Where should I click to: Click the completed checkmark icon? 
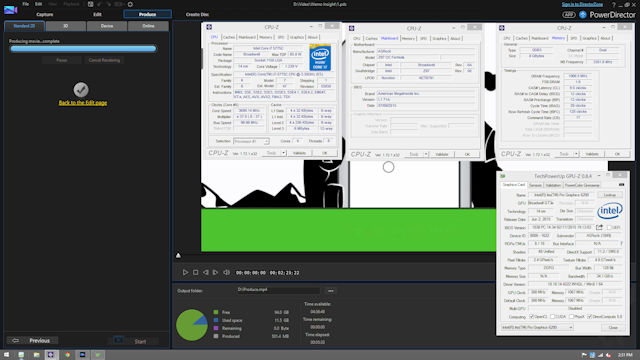click(x=81, y=90)
